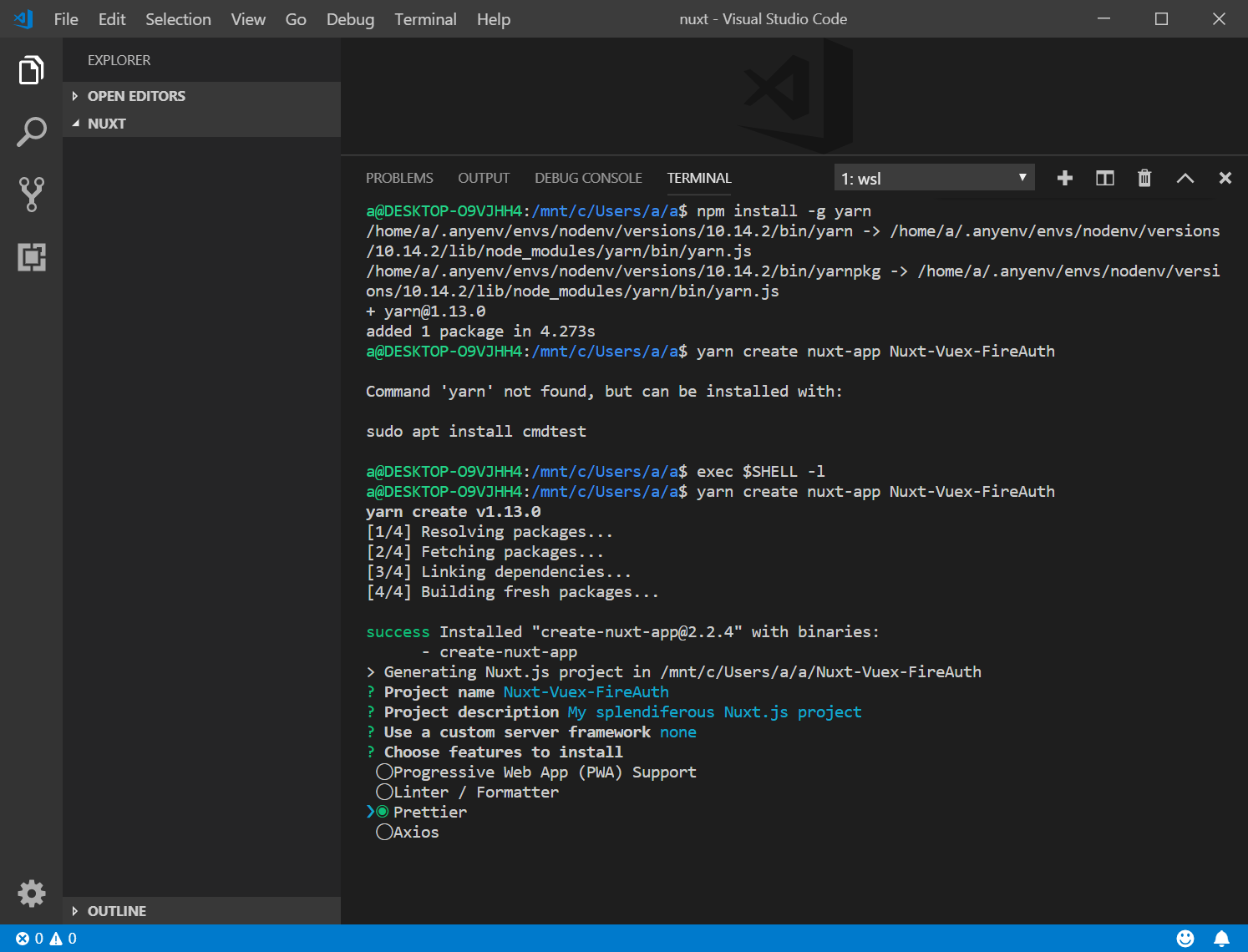Viewport: 1248px width, 952px height.
Task: Open the terminal selector dropdown '1: wsl'
Action: pyautogui.click(x=934, y=178)
